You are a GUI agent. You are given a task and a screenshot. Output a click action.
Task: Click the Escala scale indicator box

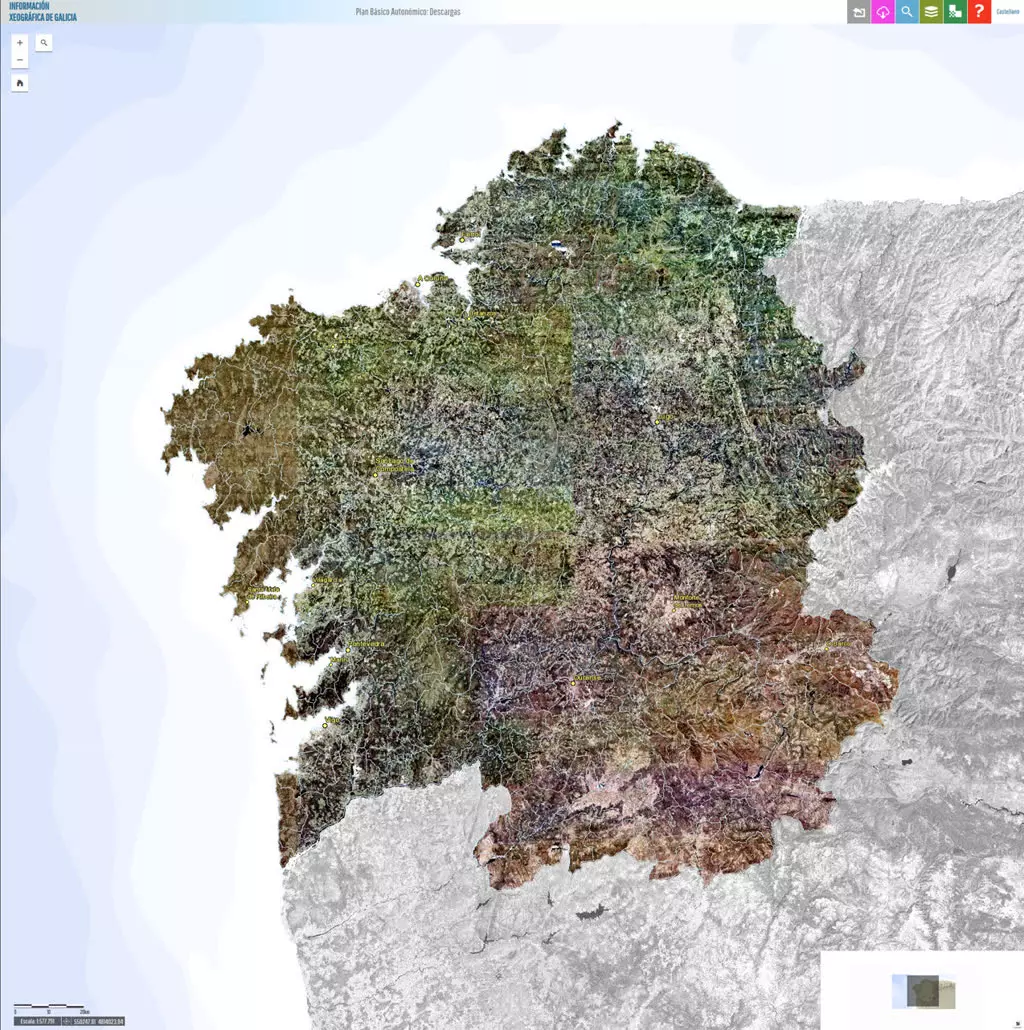pos(37,1021)
